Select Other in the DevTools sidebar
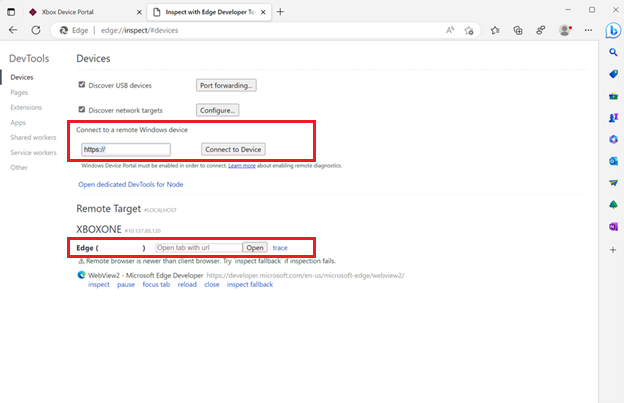624x403 pixels. tap(19, 167)
